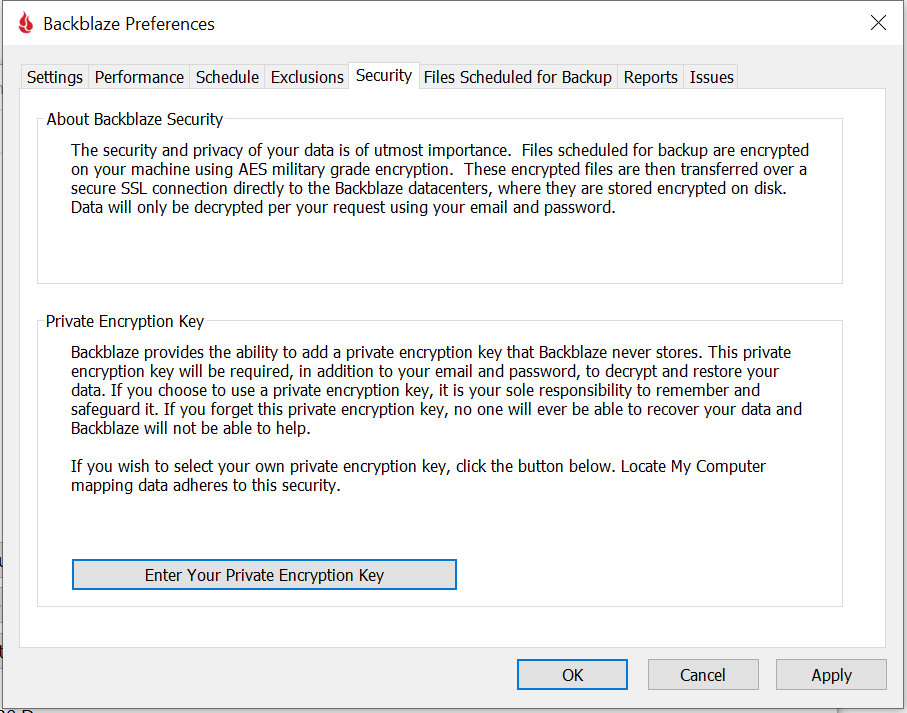The height and width of the screenshot is (713, 907).
Task: Click paragraph beginning 'The security and privacy'
Action: point(440,179)
